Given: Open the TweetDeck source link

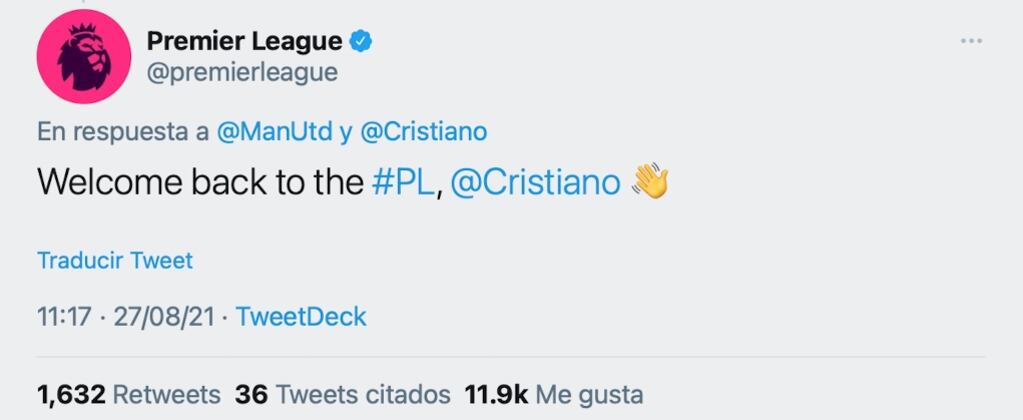Looking at the screenshot, I should 301,317.
